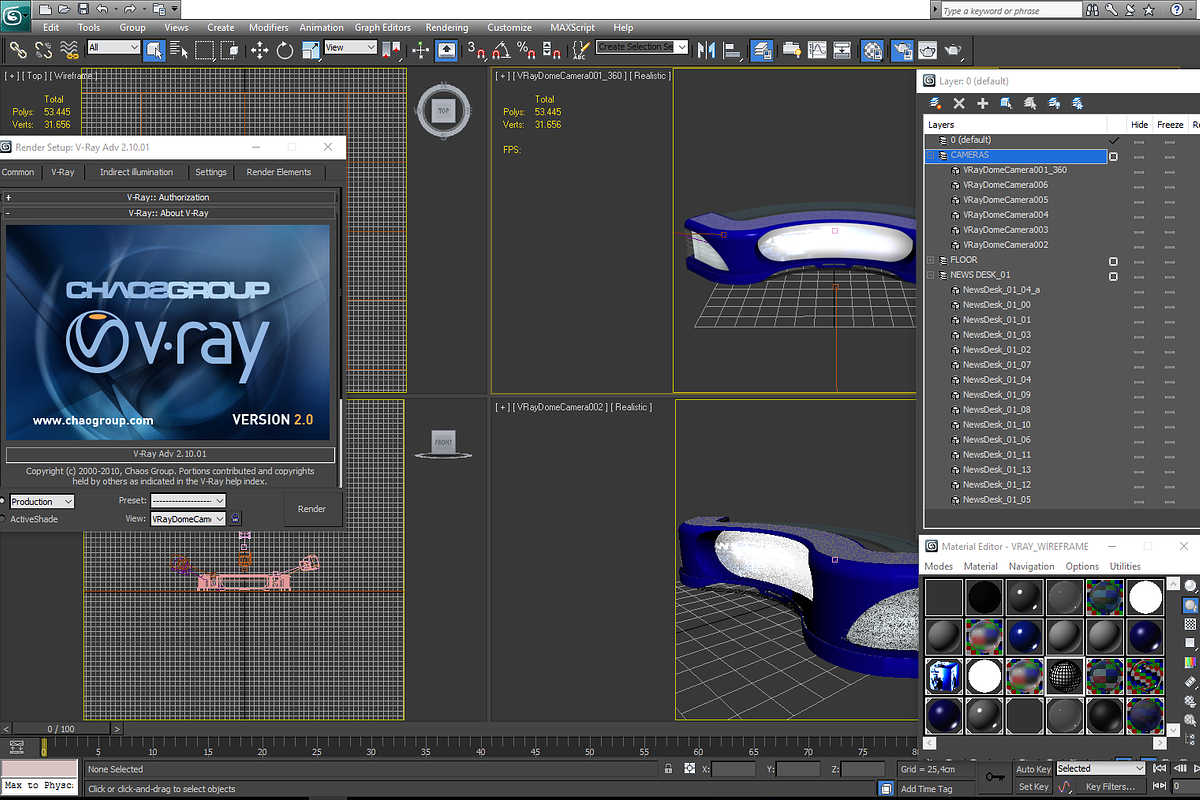Toggle lock view padlock in Render Setup
Screen dimensions: 1200x800
[x=235, y=518]
